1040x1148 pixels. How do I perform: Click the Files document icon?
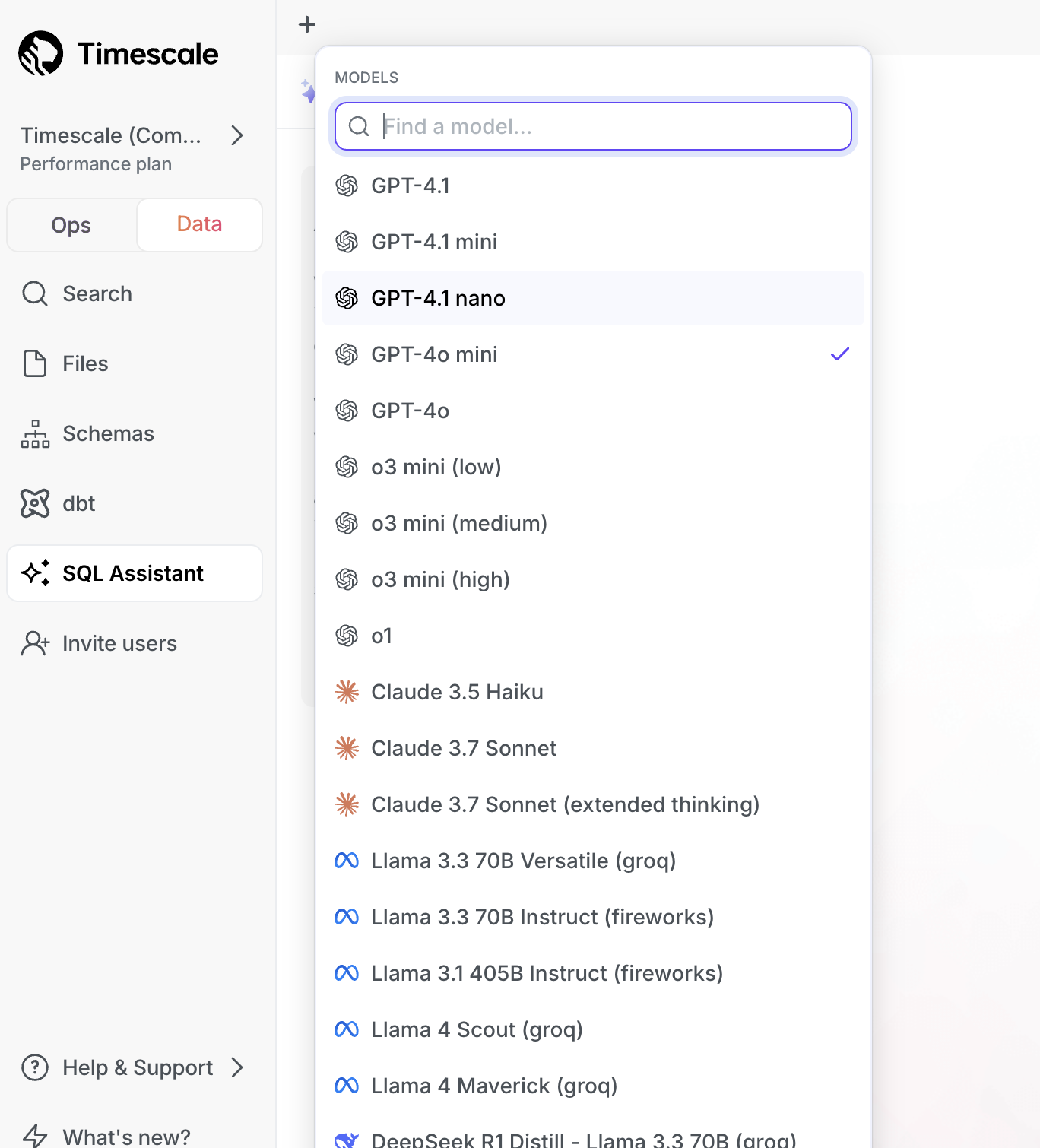35,363
